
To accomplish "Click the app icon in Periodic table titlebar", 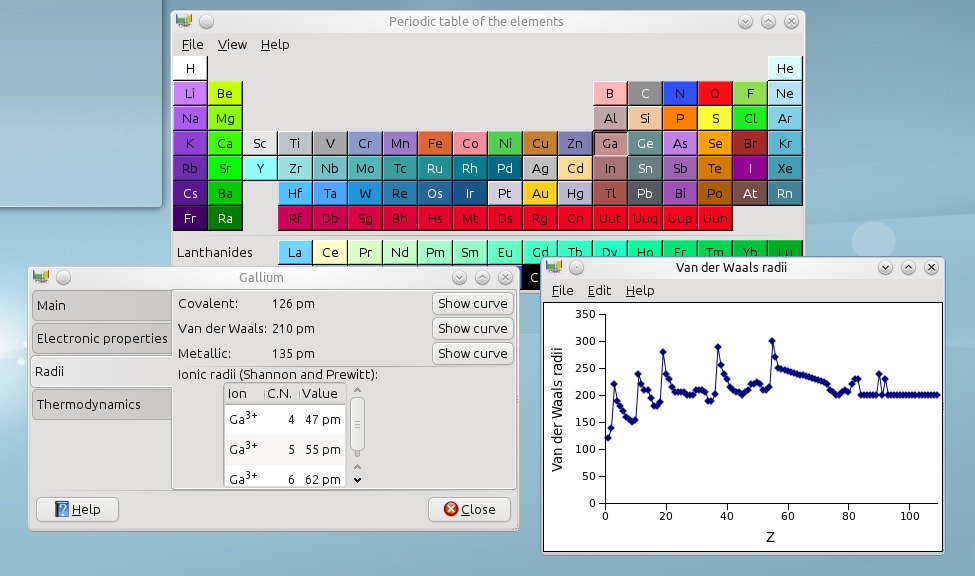I will tap(182, 21).
